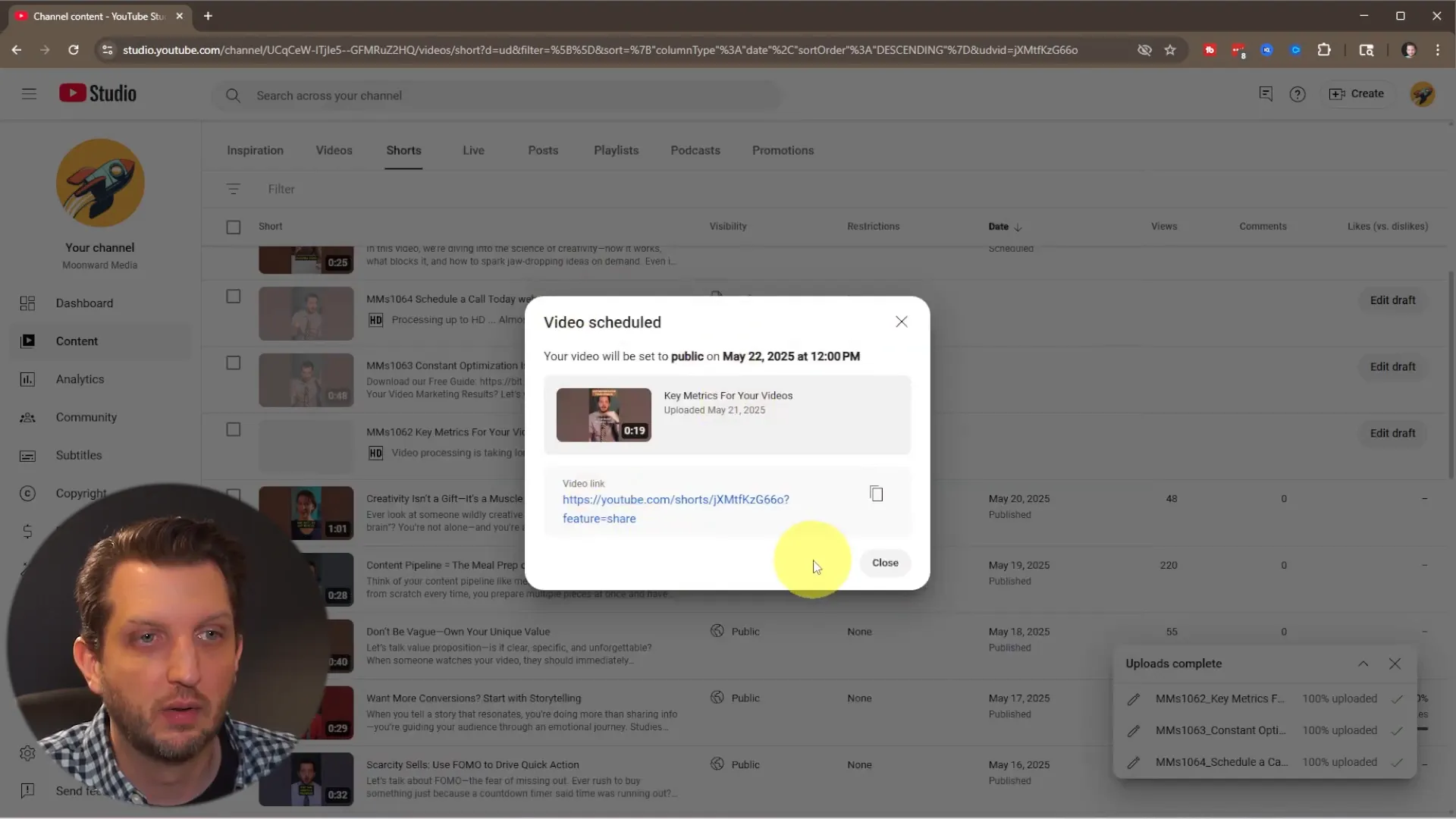Collapse the Uploads complete panel
Viewport: 1456px width, 819px height.
tap(1363, 664)
